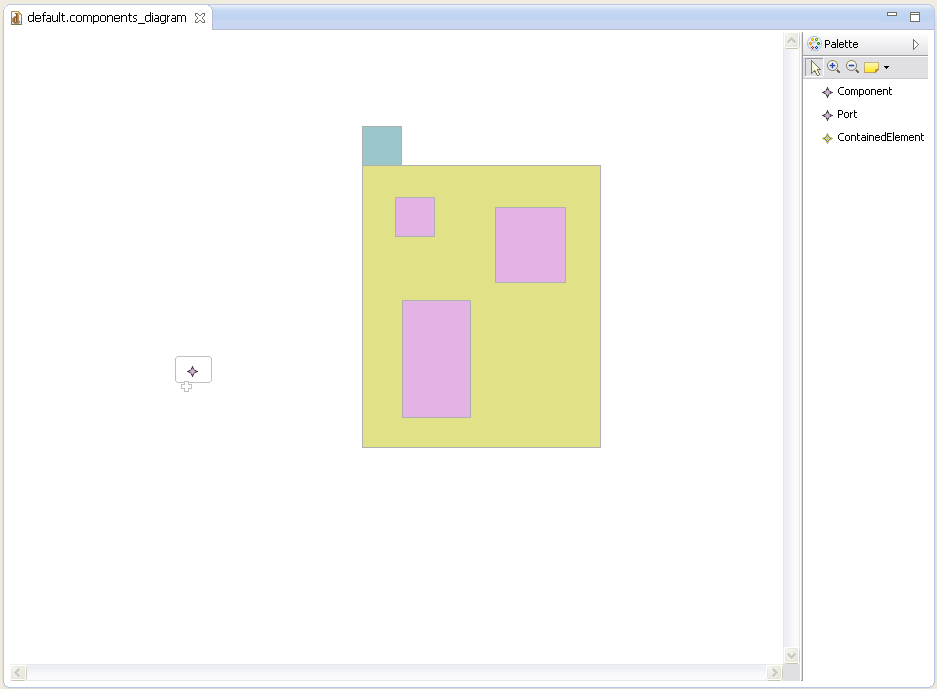Click the Port star icon
The image size is (937, 689).
[827, 115]
